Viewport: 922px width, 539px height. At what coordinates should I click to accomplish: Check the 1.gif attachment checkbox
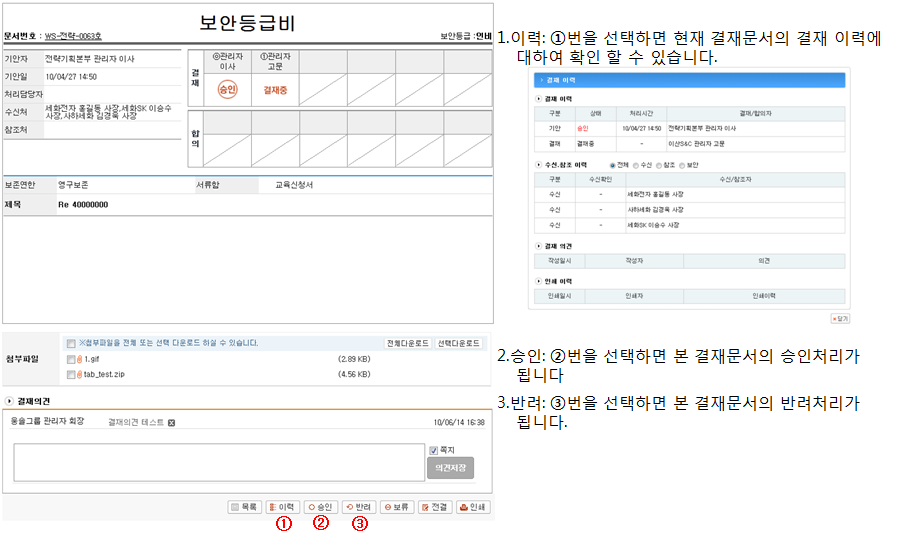click(70, 359)
